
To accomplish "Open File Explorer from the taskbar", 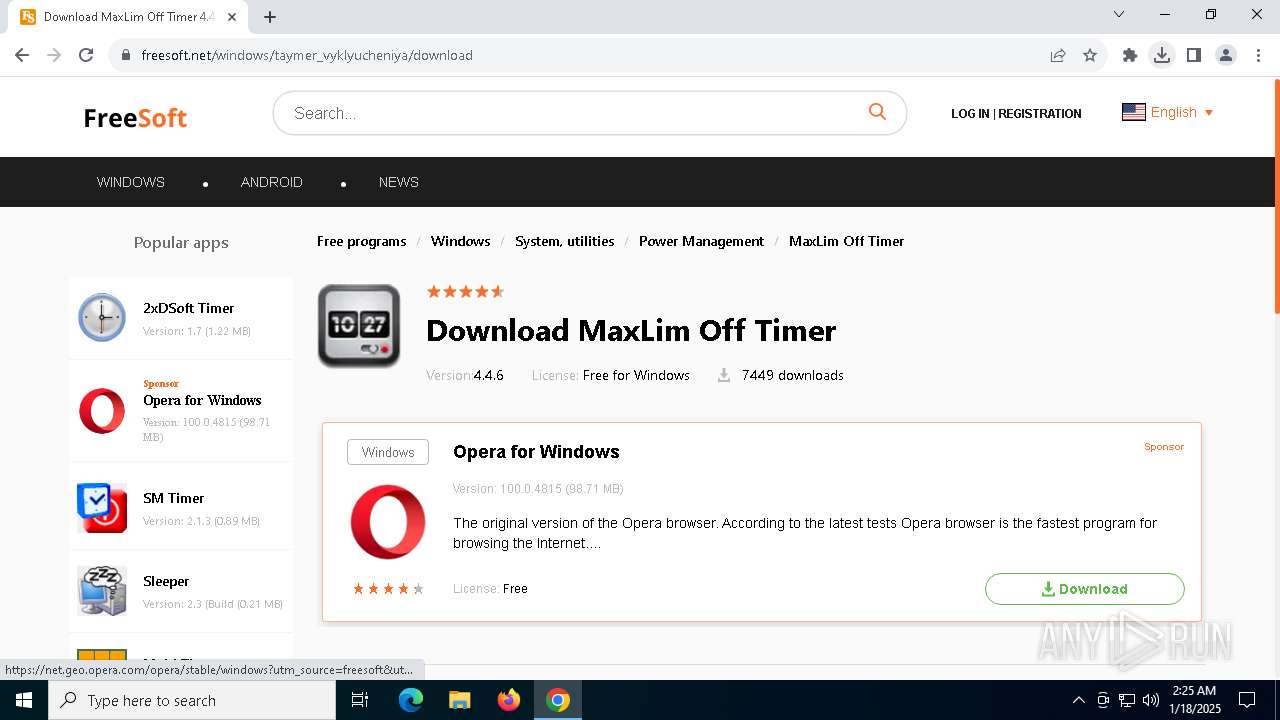I will pyautogui.click(x=460, y=700).
